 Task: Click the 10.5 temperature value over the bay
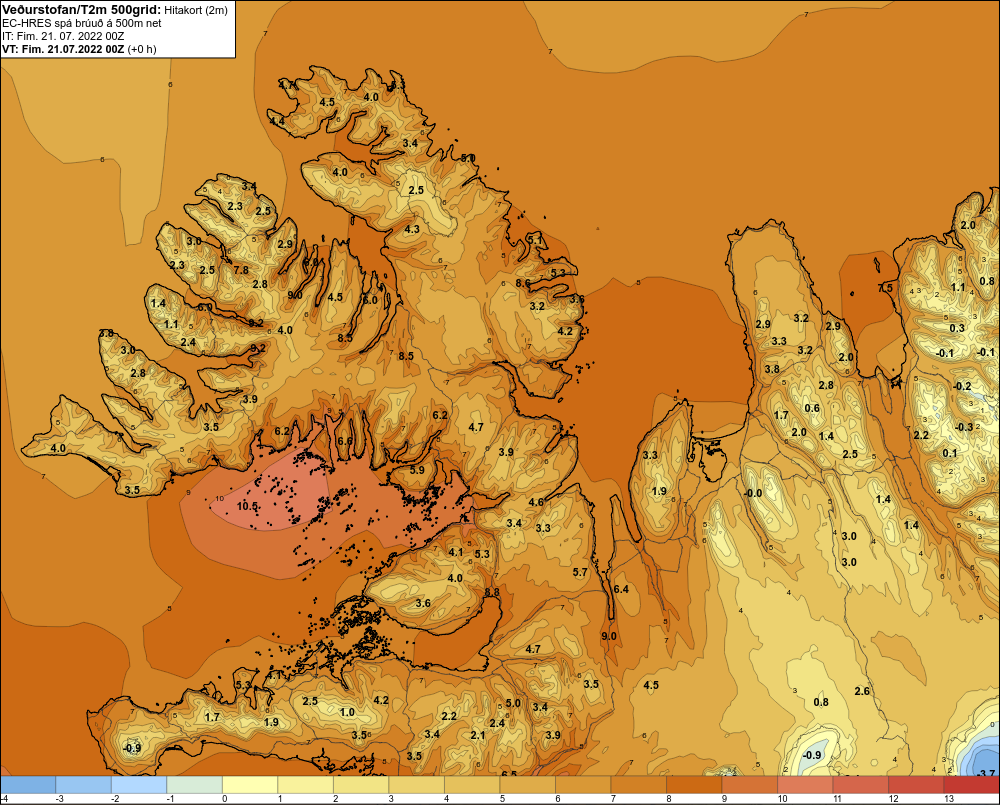[247, 506]
